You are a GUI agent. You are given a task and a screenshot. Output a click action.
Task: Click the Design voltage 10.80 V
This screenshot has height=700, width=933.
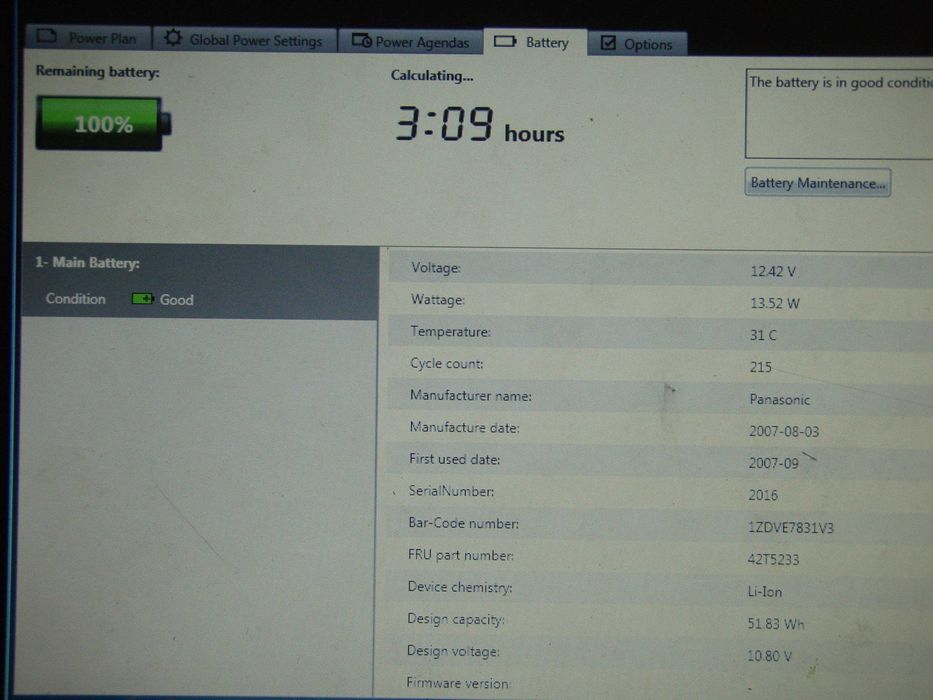pos(769,656)
